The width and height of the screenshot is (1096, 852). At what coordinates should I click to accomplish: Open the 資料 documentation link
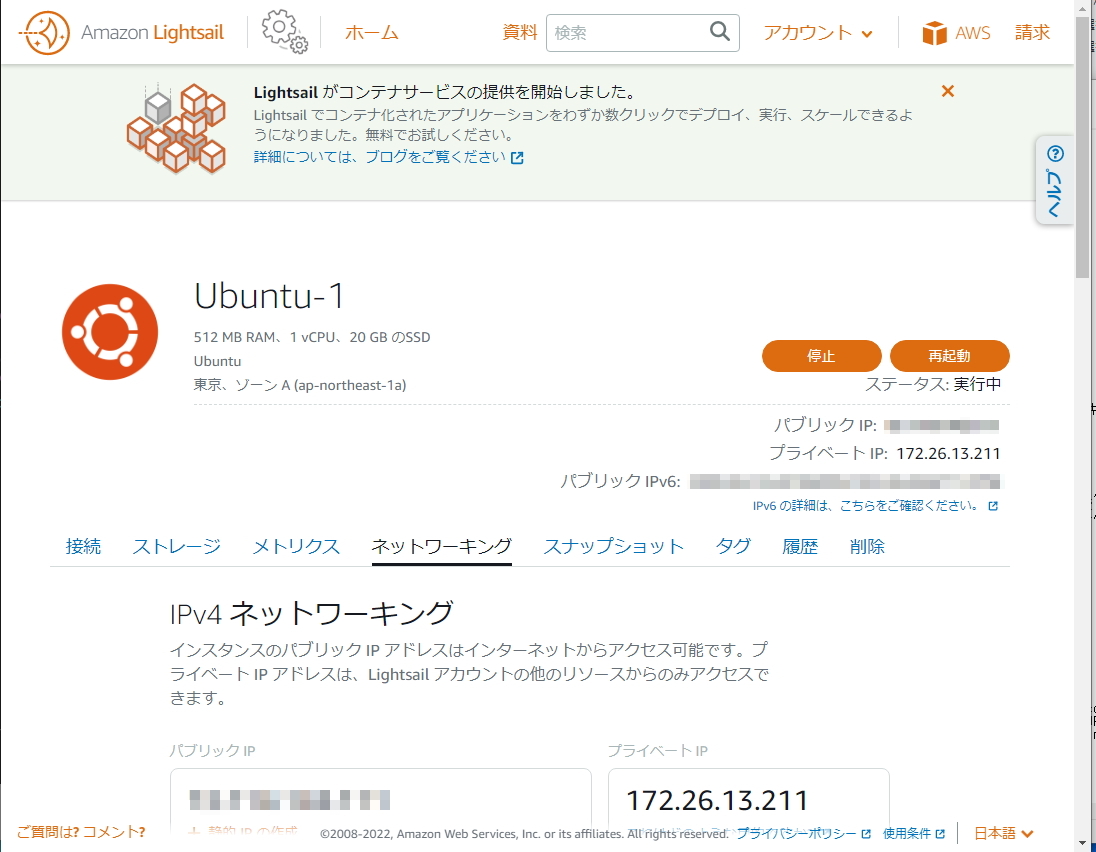519,32
